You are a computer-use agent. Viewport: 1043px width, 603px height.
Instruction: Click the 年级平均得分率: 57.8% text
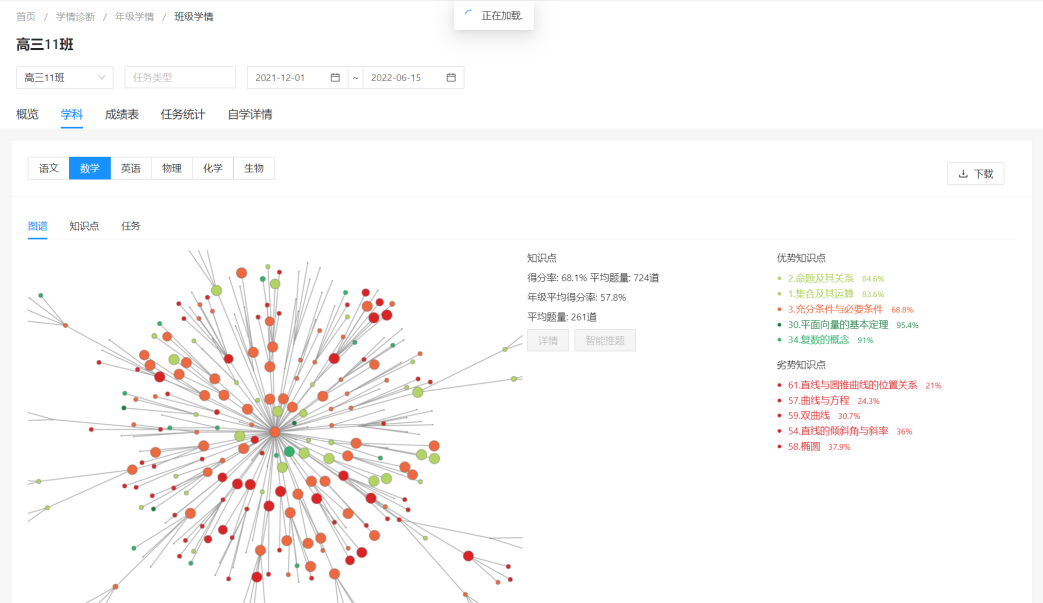tap(577, 297)
